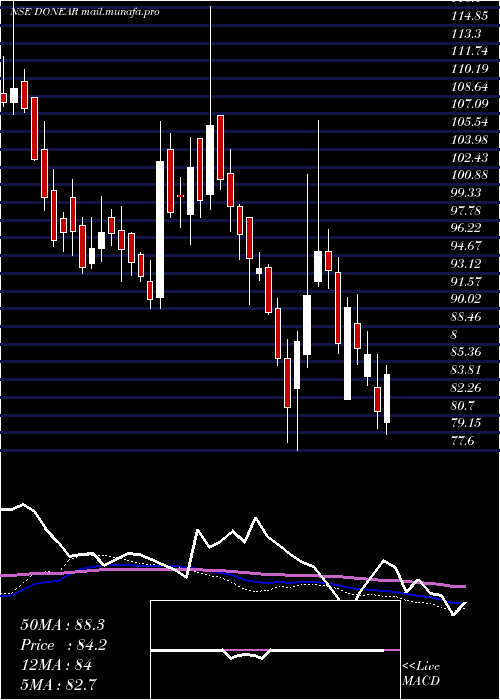This screenshot has height=700, width=500.
Task: Click the 114.85 price axis label
Action: click(469, 16)
